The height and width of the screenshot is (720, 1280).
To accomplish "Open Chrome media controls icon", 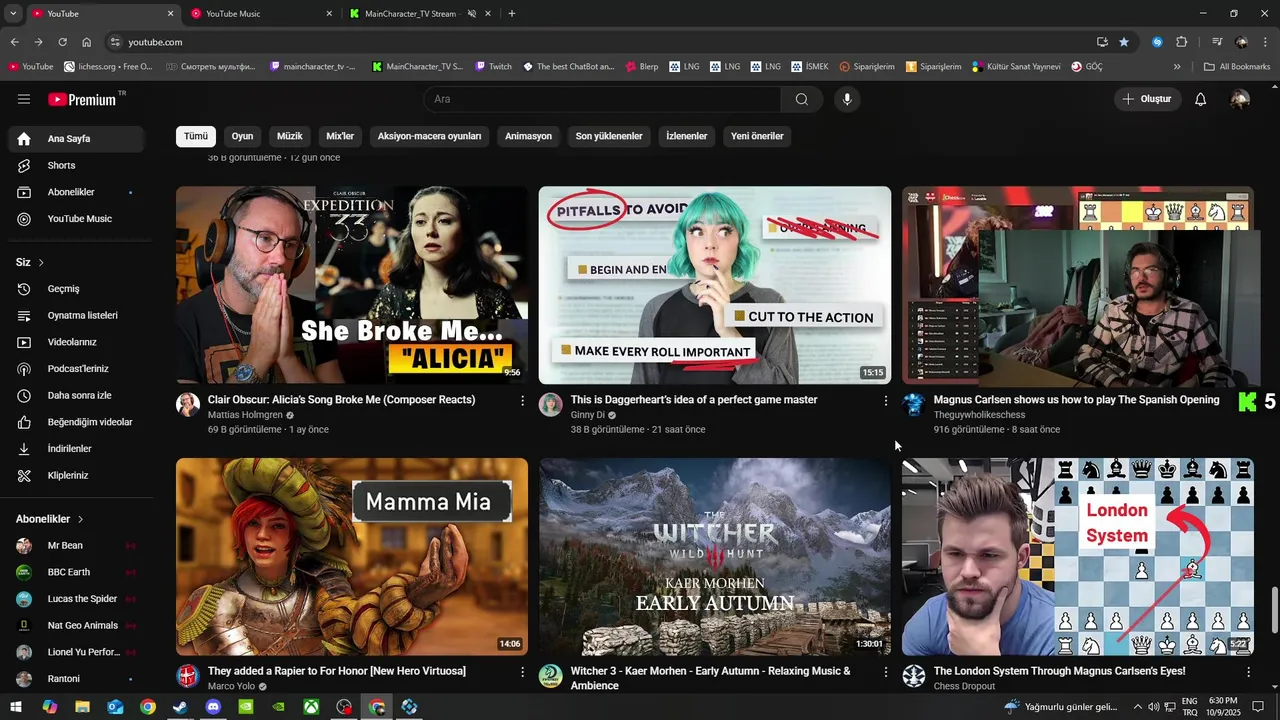I will click(1217, 42).
